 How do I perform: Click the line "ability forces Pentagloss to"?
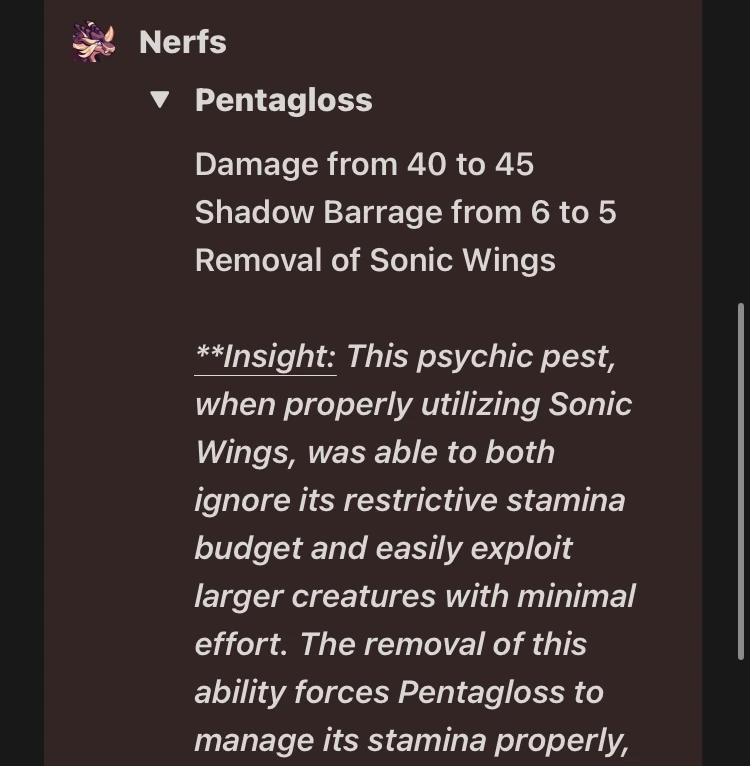pyautogui.click(x=398, y=692)
